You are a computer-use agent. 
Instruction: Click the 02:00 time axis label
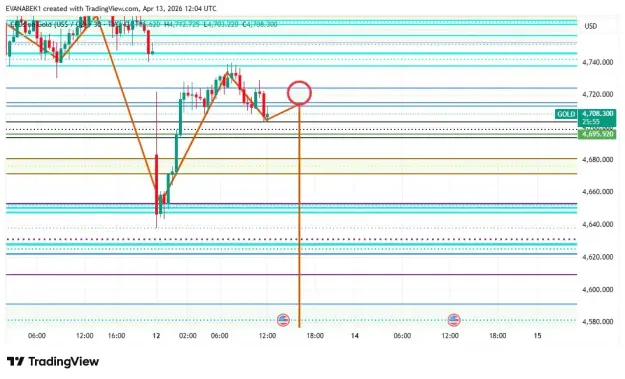coord(188,336)
